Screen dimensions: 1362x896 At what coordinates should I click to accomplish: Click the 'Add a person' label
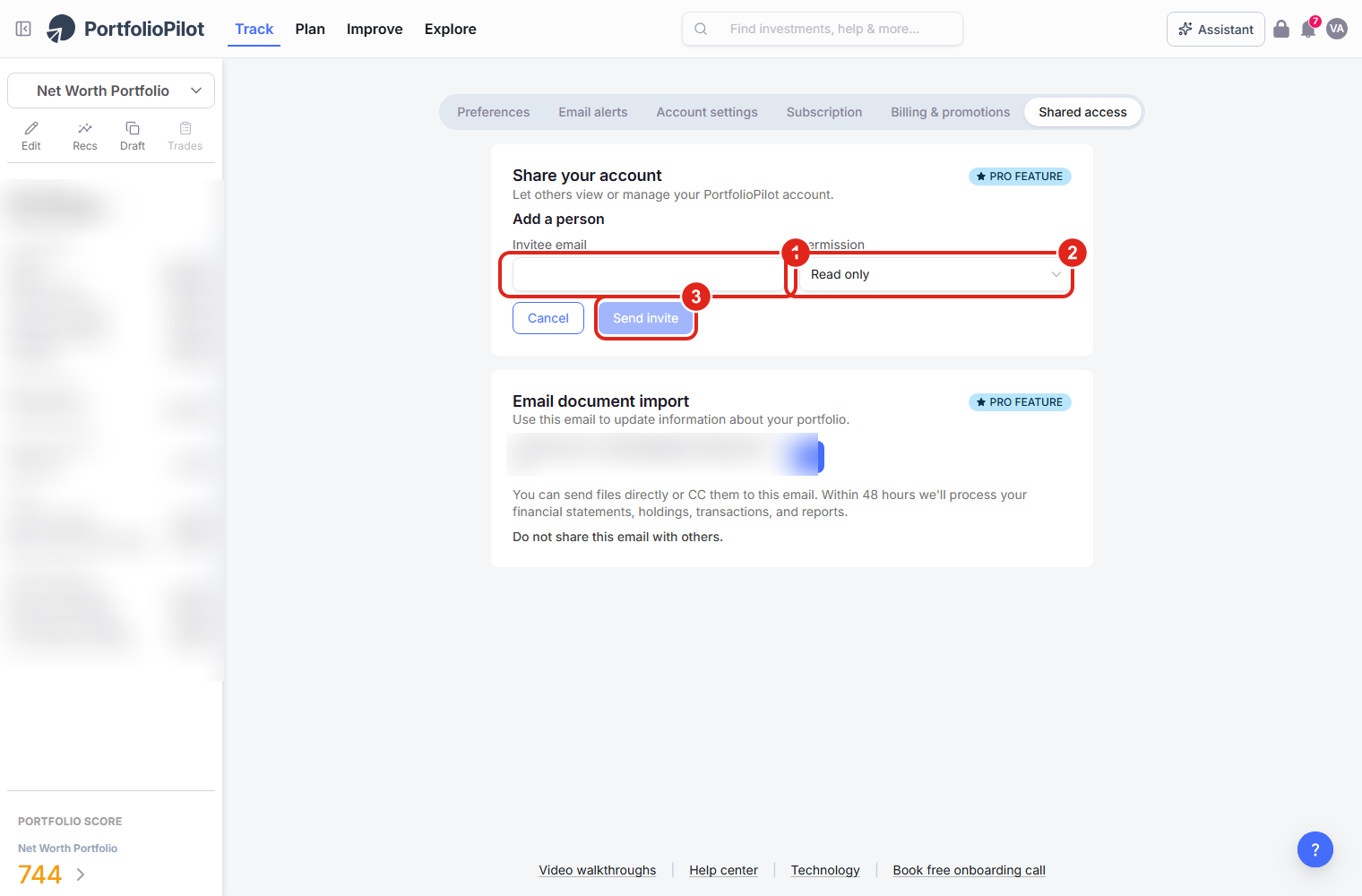[558, 219]
